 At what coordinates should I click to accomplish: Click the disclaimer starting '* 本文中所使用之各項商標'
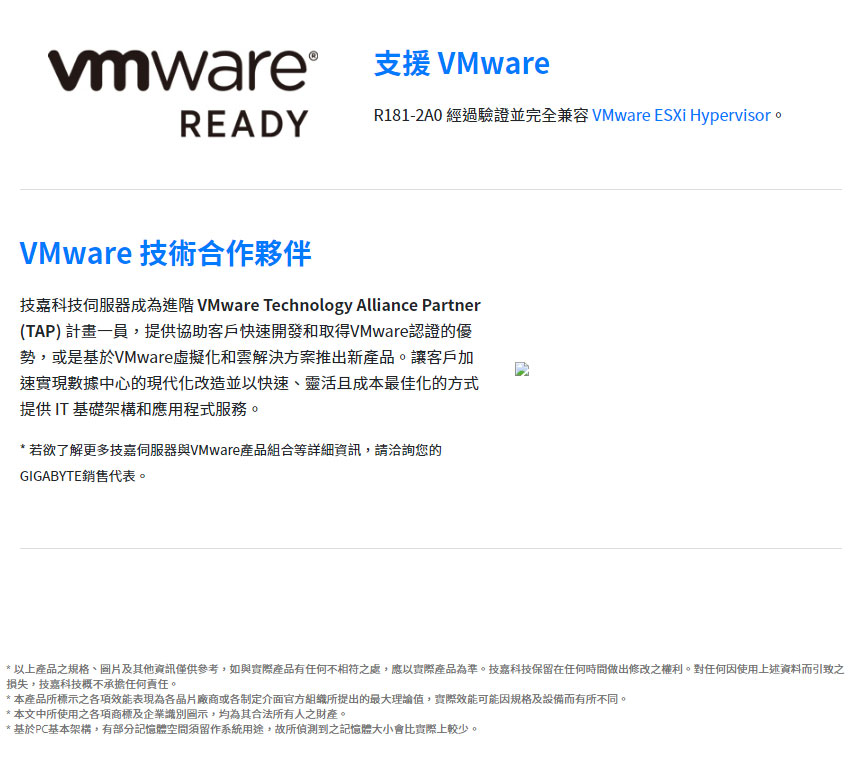[x=176, y=714]
